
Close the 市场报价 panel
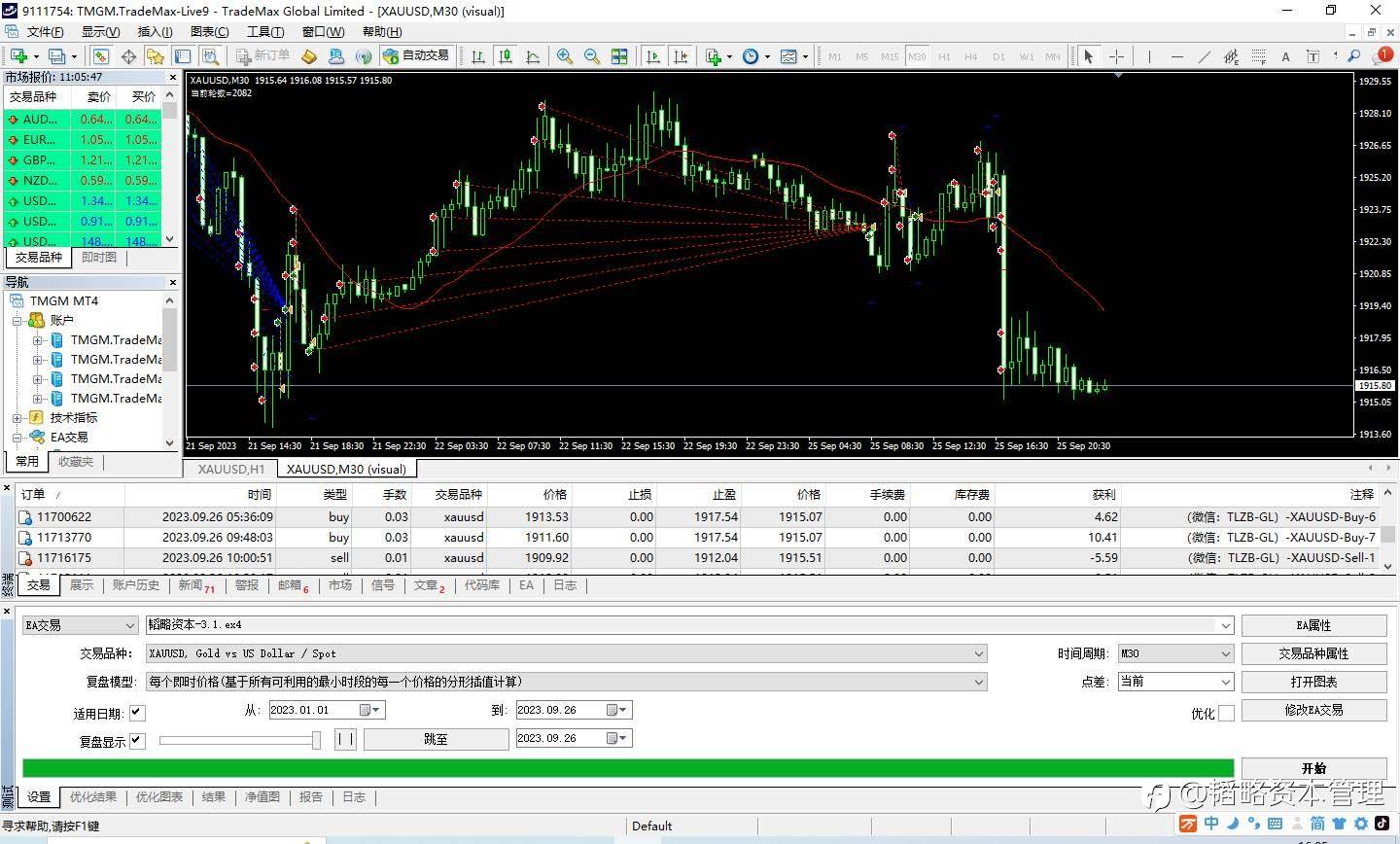(173, 77)
